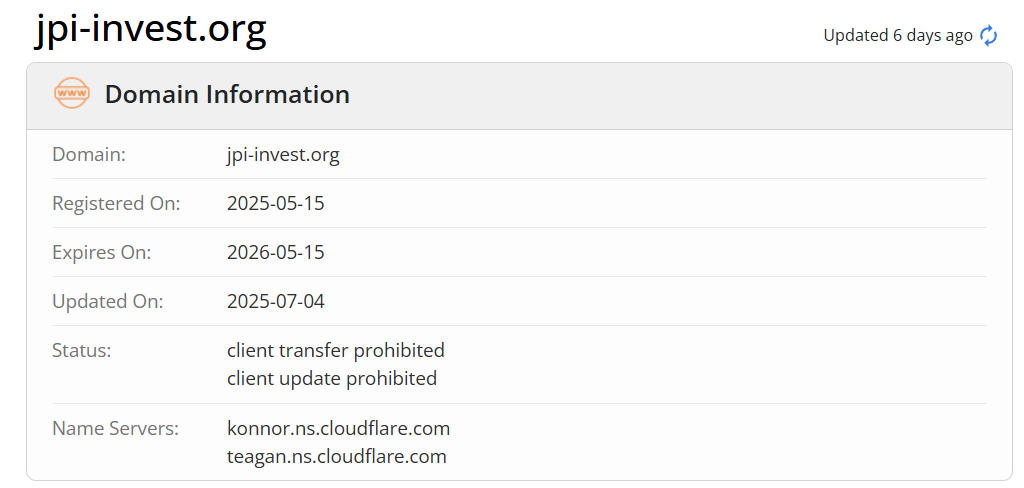Click the "Updated On:" label

click(x=107, y=302)
